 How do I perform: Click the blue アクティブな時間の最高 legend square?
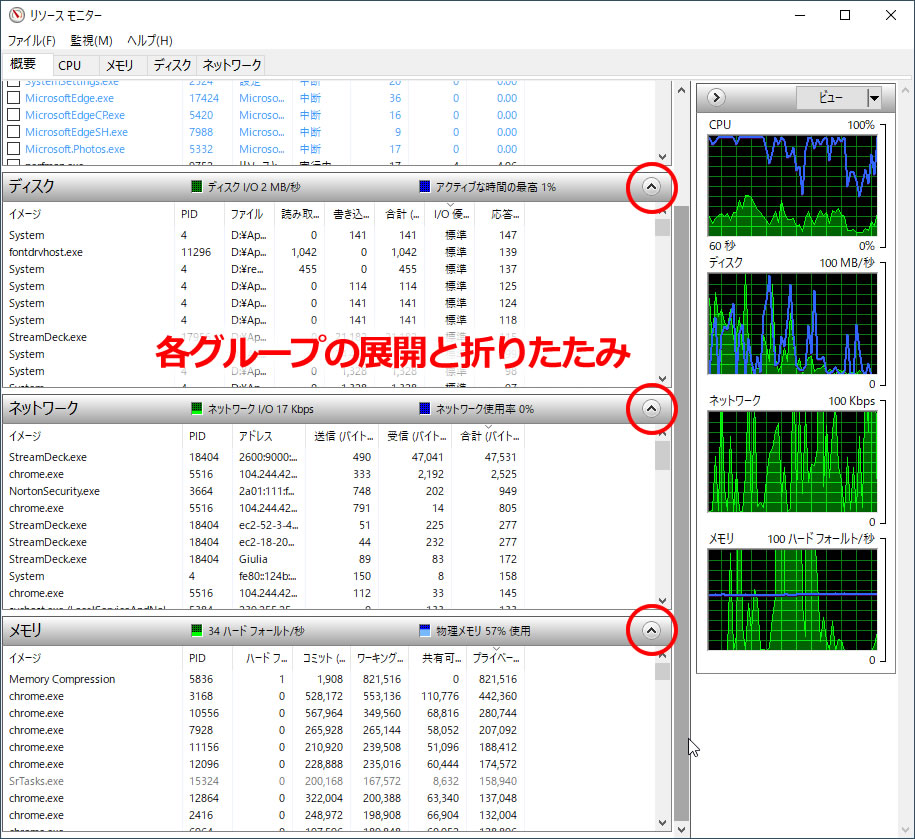click(x=425, y=187)
